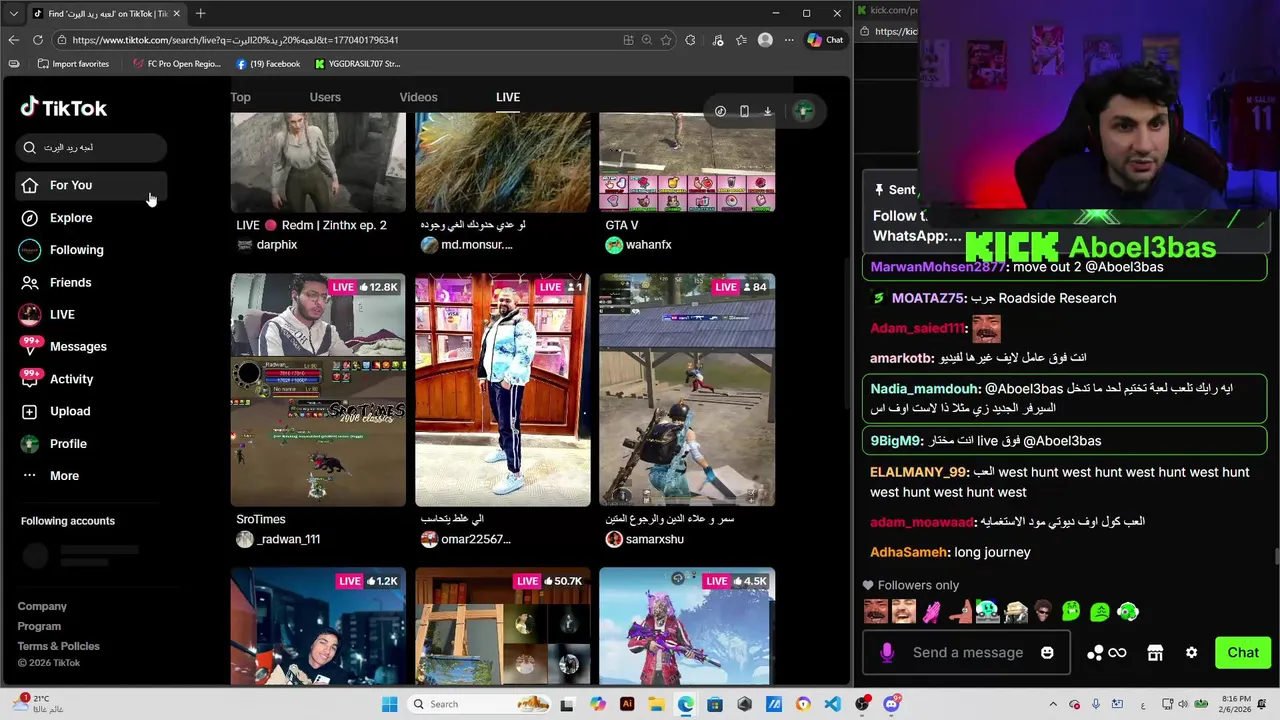Click the download app icon in TikTok header
The height and width of the screenshot is (720, 1280).
click(768, 111)
